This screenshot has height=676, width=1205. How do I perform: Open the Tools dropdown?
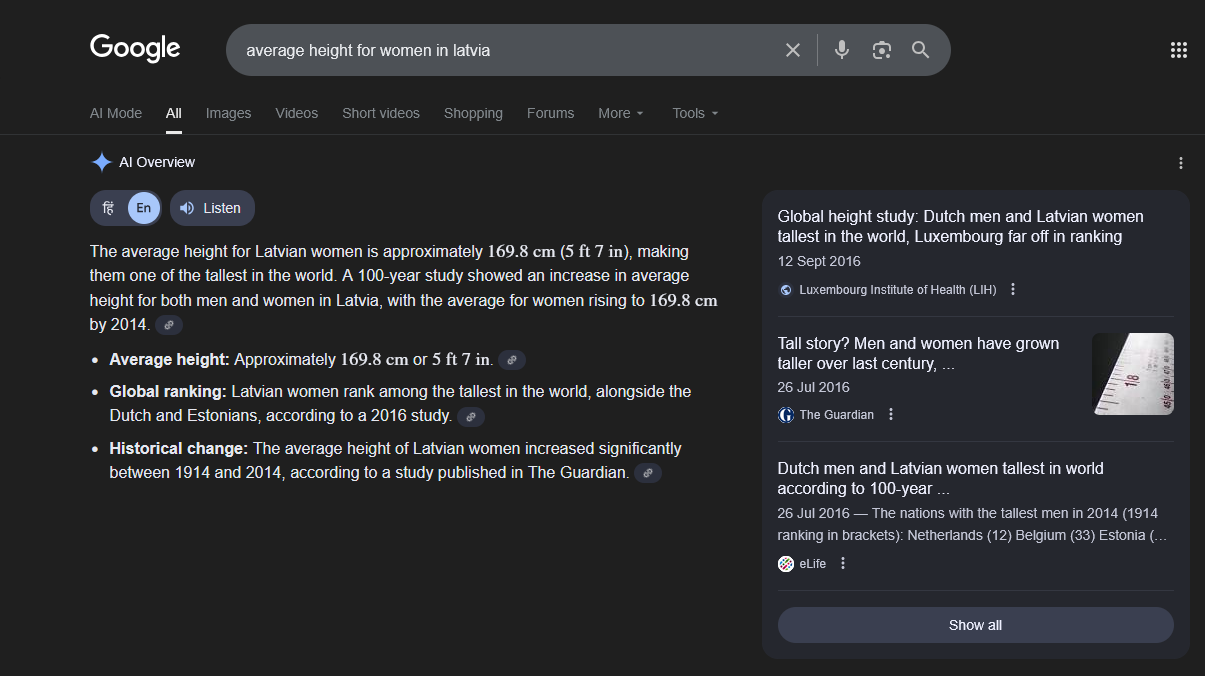pos(695,113)
